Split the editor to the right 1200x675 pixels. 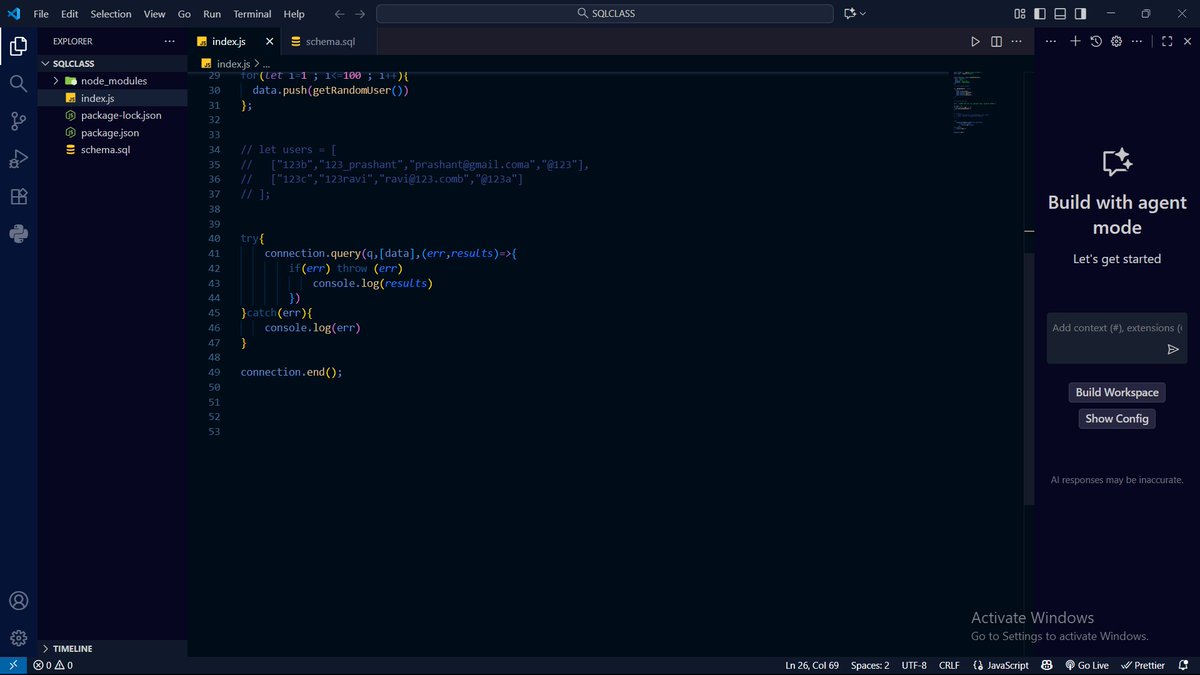click(996, 41)
